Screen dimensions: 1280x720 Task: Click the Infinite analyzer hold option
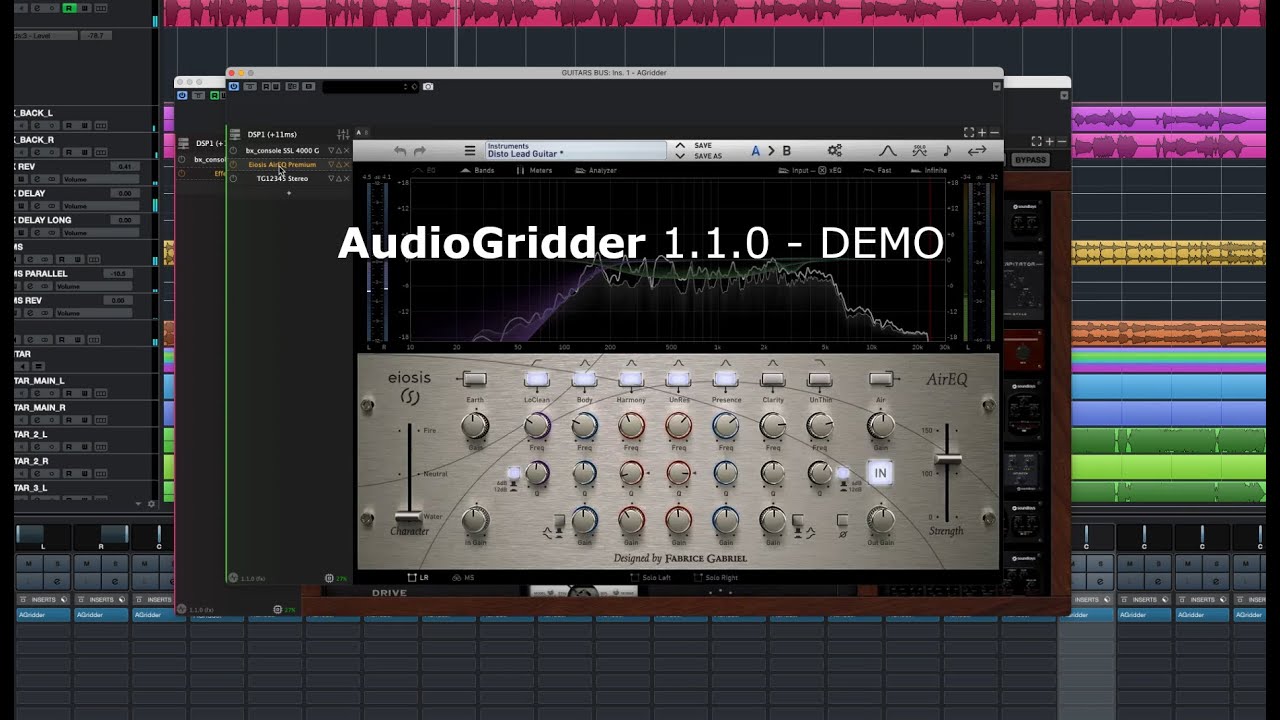[930, 170]
